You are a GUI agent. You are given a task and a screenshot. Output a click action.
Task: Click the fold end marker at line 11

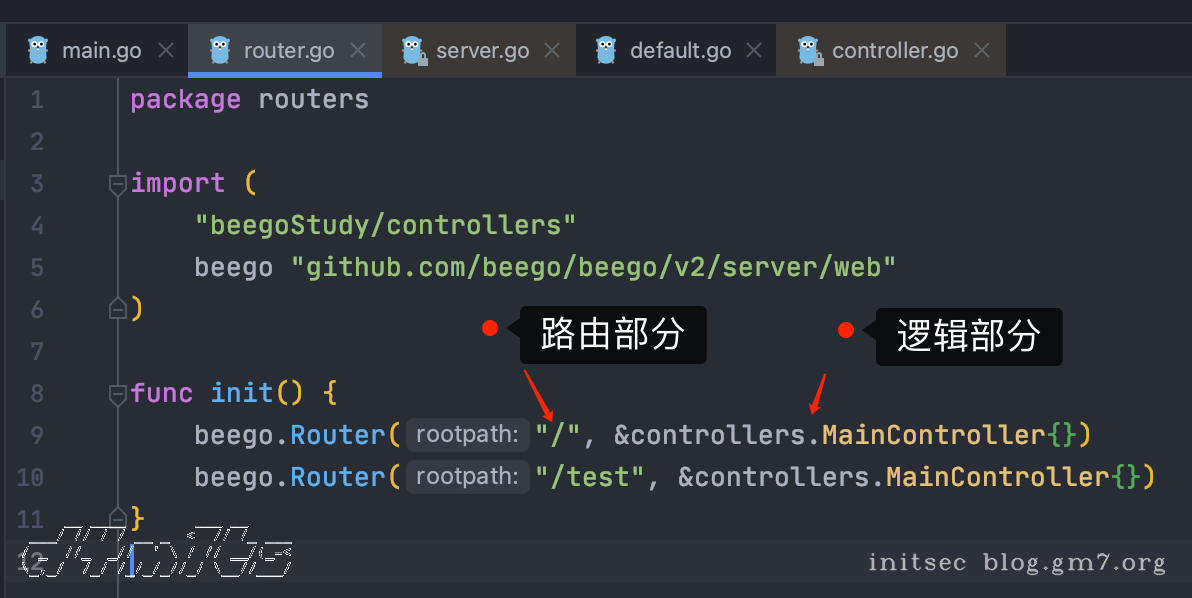pos(117,519)
